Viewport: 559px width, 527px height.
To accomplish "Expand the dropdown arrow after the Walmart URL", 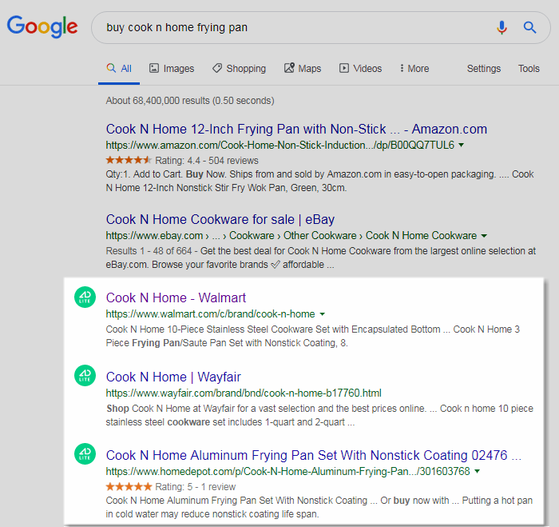I will tap(322, 314).
